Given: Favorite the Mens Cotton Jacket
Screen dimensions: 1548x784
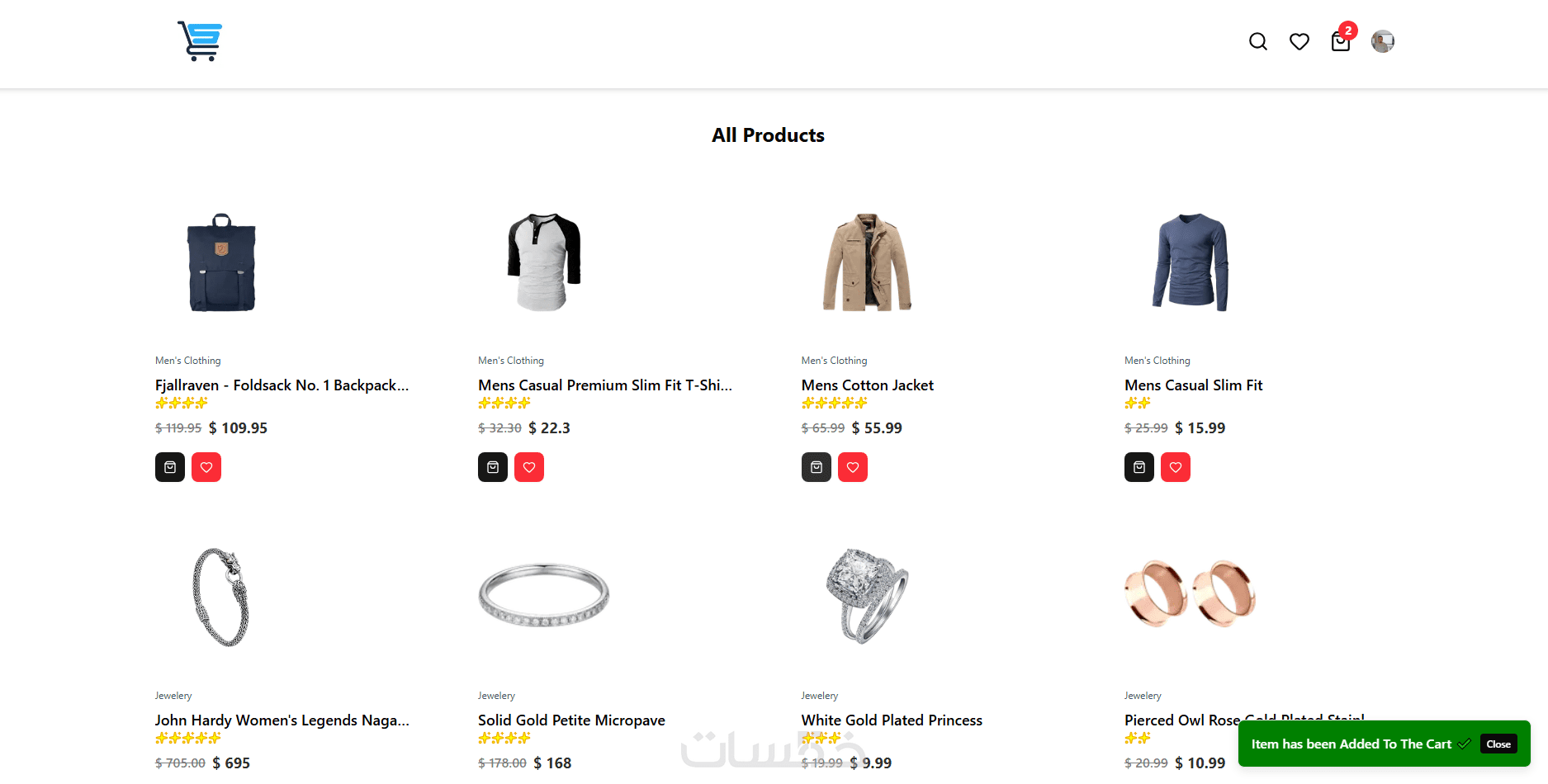Looking at the screenshot, I should pyautogui.click(x=852, y=467).
